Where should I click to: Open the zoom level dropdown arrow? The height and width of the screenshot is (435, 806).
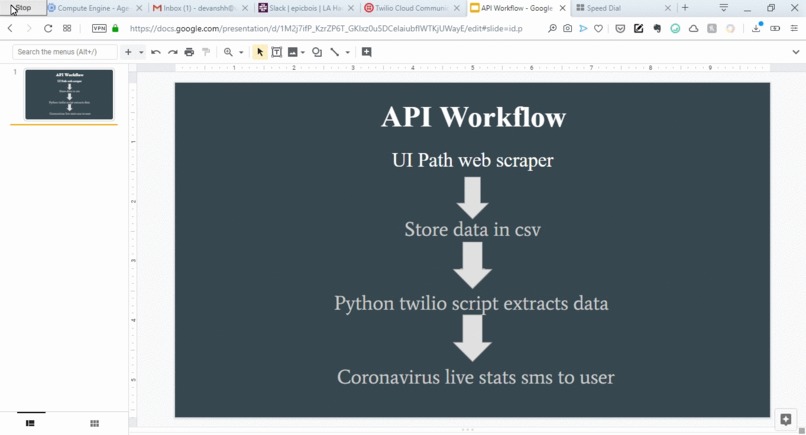coord(241,52)
